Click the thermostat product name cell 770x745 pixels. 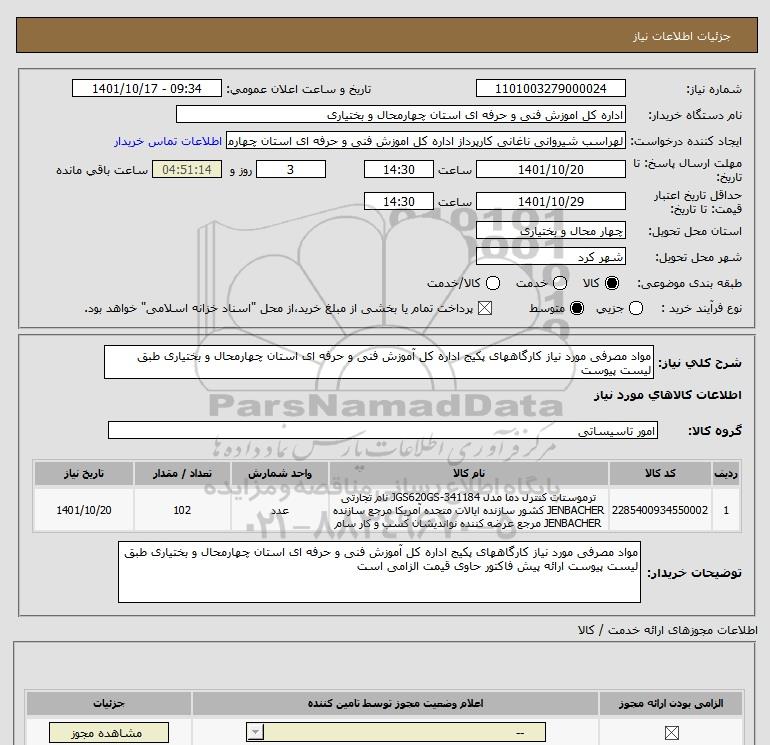pyautogui.click(x=469, y=510)
